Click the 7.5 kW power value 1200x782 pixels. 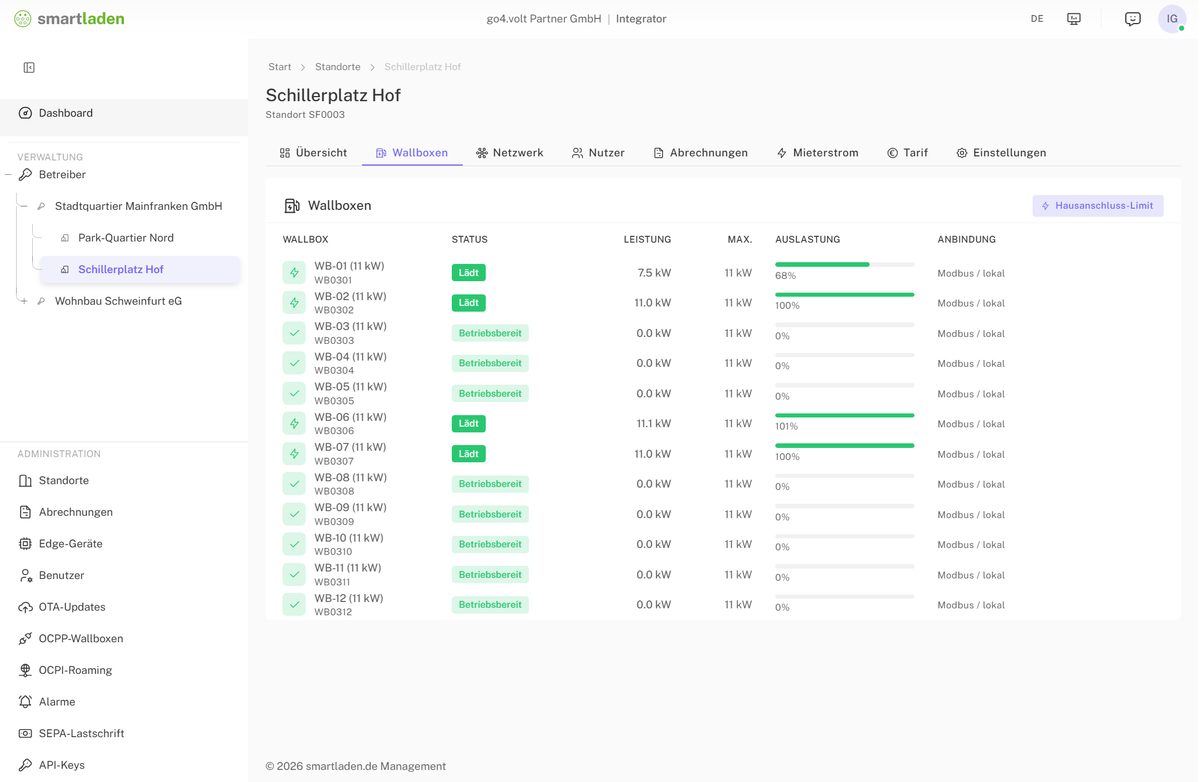654,273
